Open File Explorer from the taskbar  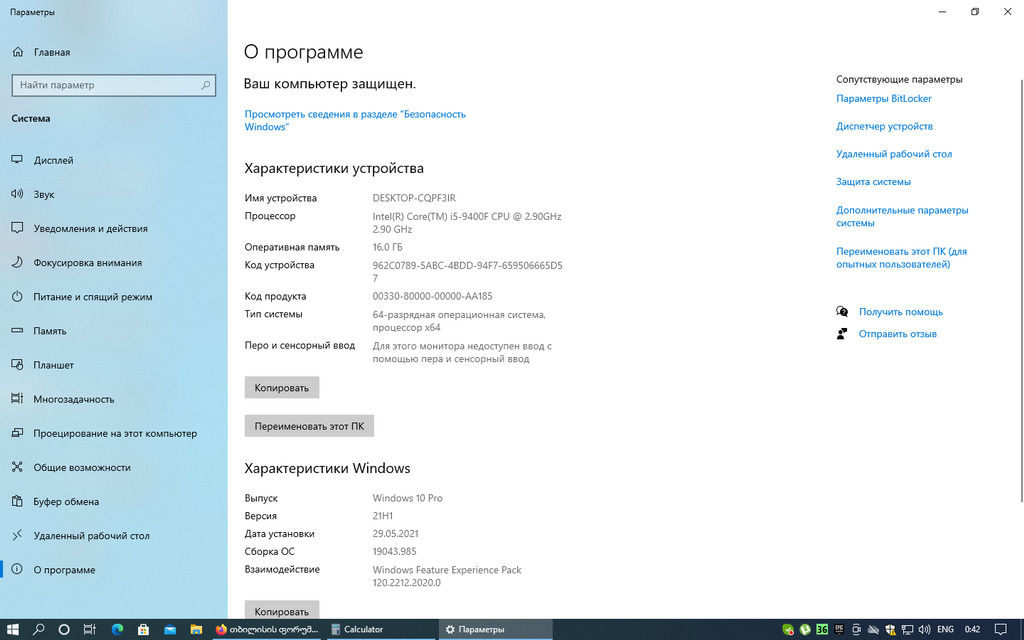click(x=196, y=630)
